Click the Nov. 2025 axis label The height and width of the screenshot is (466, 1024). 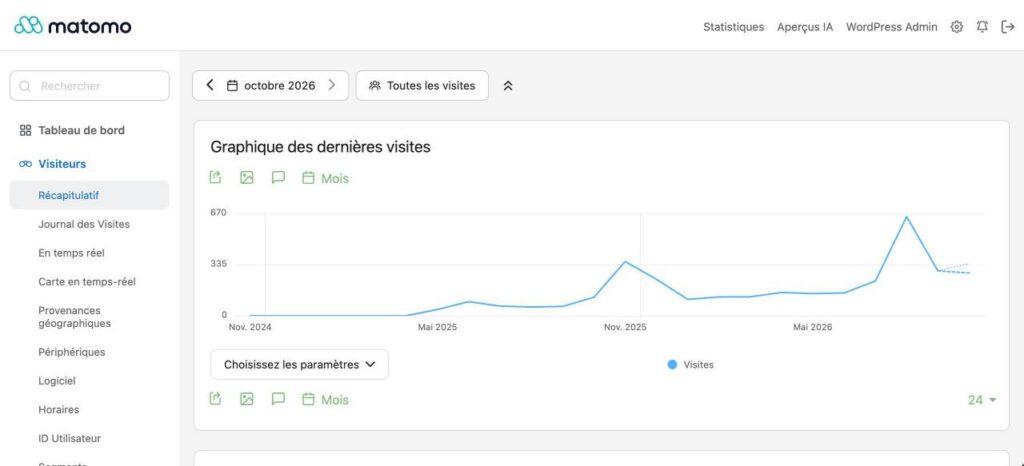pyautogui.click(x=625, y=327)
